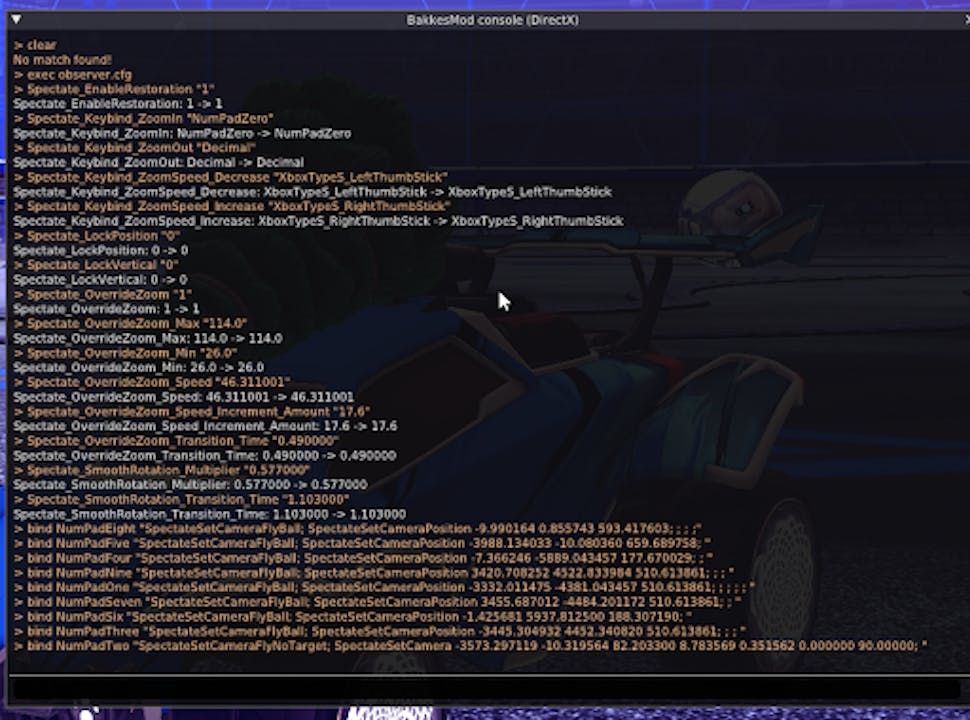Click Spectate_Keybind_ZoomSpeed_Increase RightThumbStick result line
Viewport: 970px width, 720px height.
pos(318,220)
